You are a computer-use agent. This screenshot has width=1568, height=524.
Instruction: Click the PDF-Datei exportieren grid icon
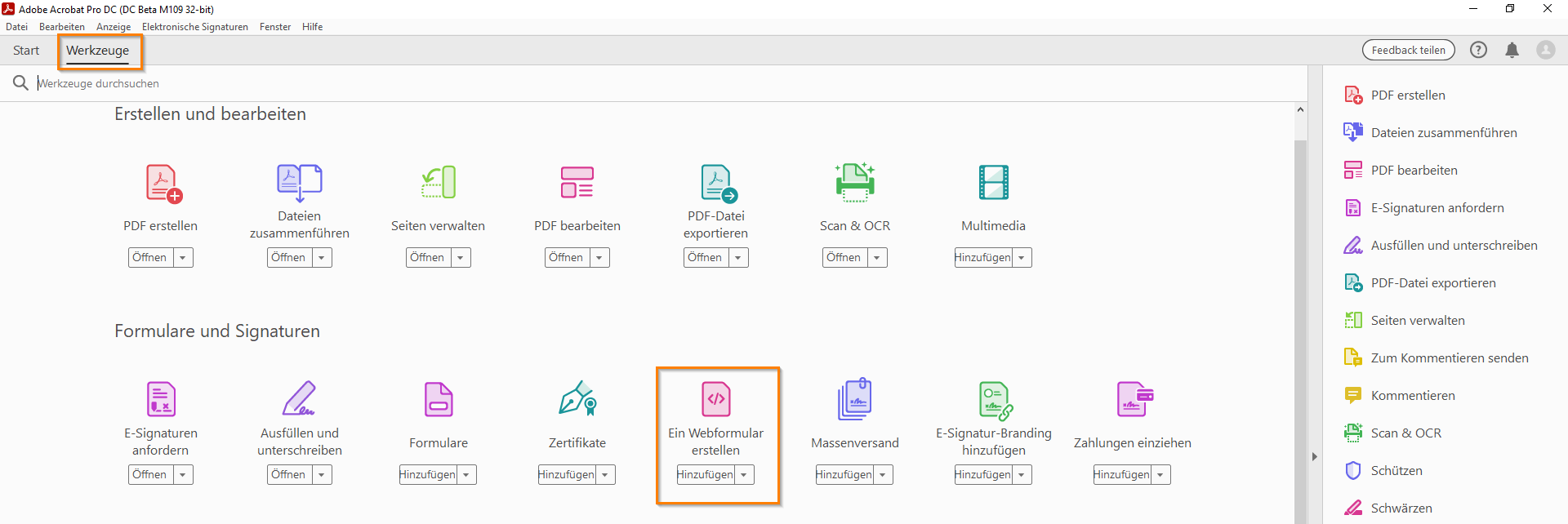click(719, 183)
